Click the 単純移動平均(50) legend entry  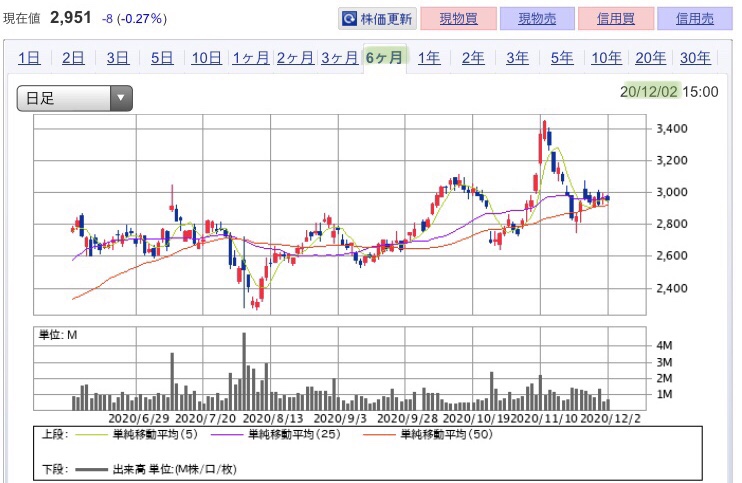tap(446, 434)
